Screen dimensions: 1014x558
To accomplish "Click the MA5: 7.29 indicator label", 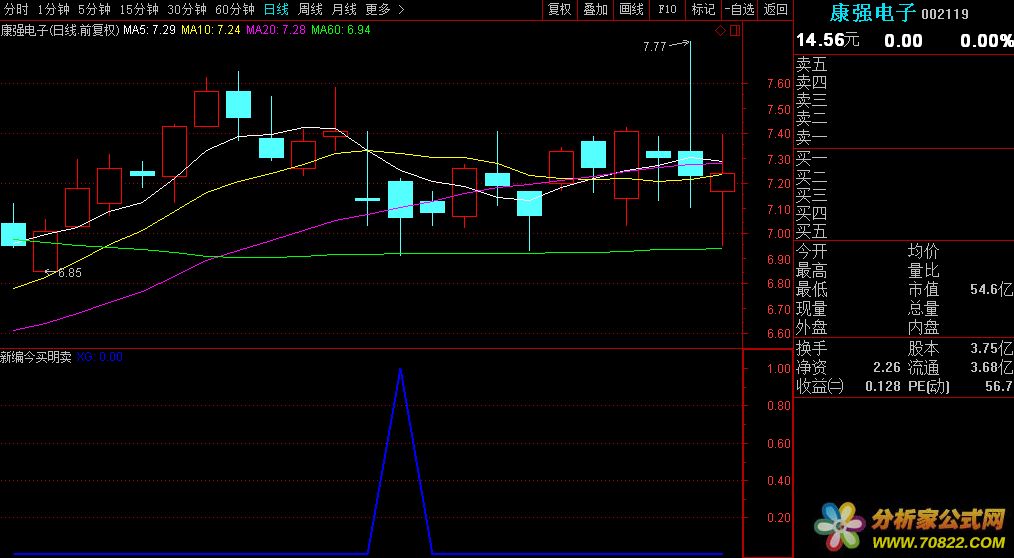I will 149,30.
